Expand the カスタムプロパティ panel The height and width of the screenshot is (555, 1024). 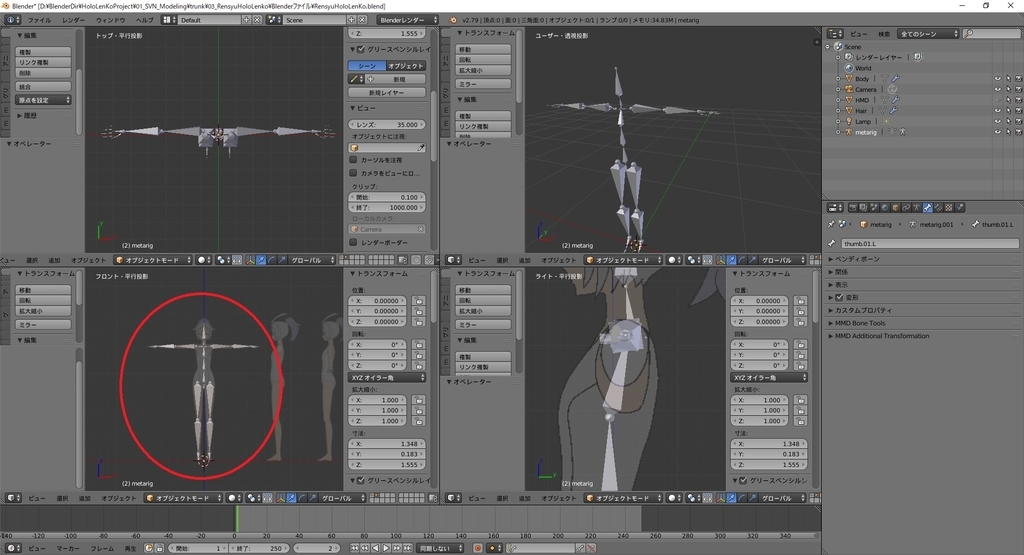point(862,310)
